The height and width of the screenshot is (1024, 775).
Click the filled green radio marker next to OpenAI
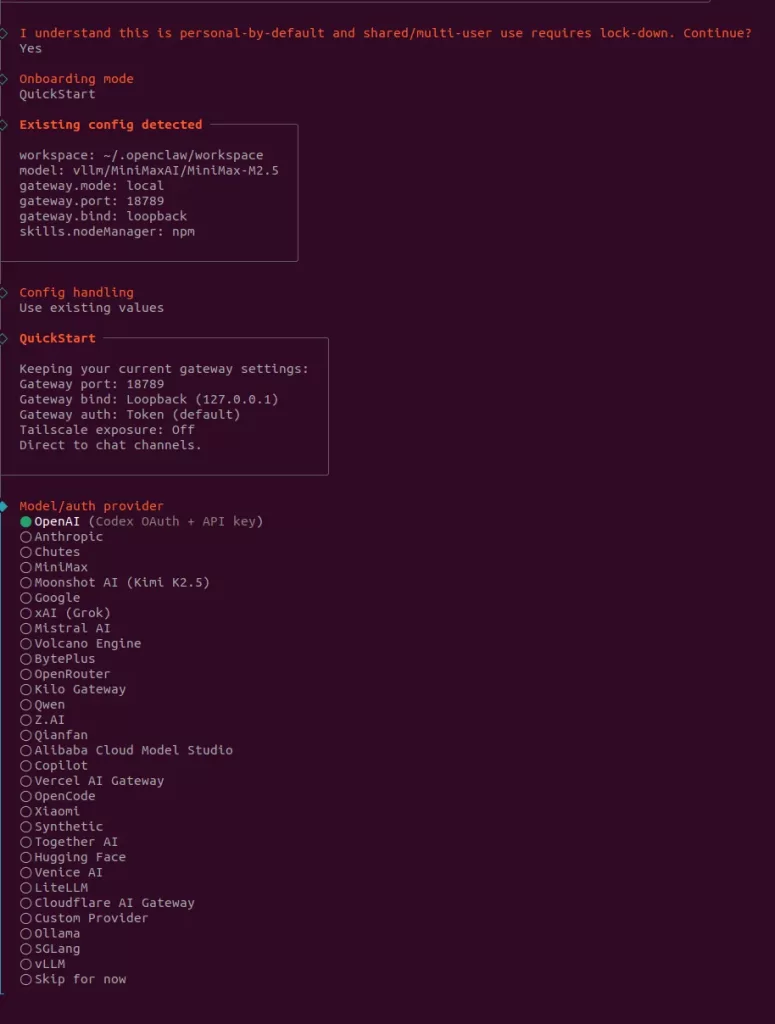tap(25, 521)
